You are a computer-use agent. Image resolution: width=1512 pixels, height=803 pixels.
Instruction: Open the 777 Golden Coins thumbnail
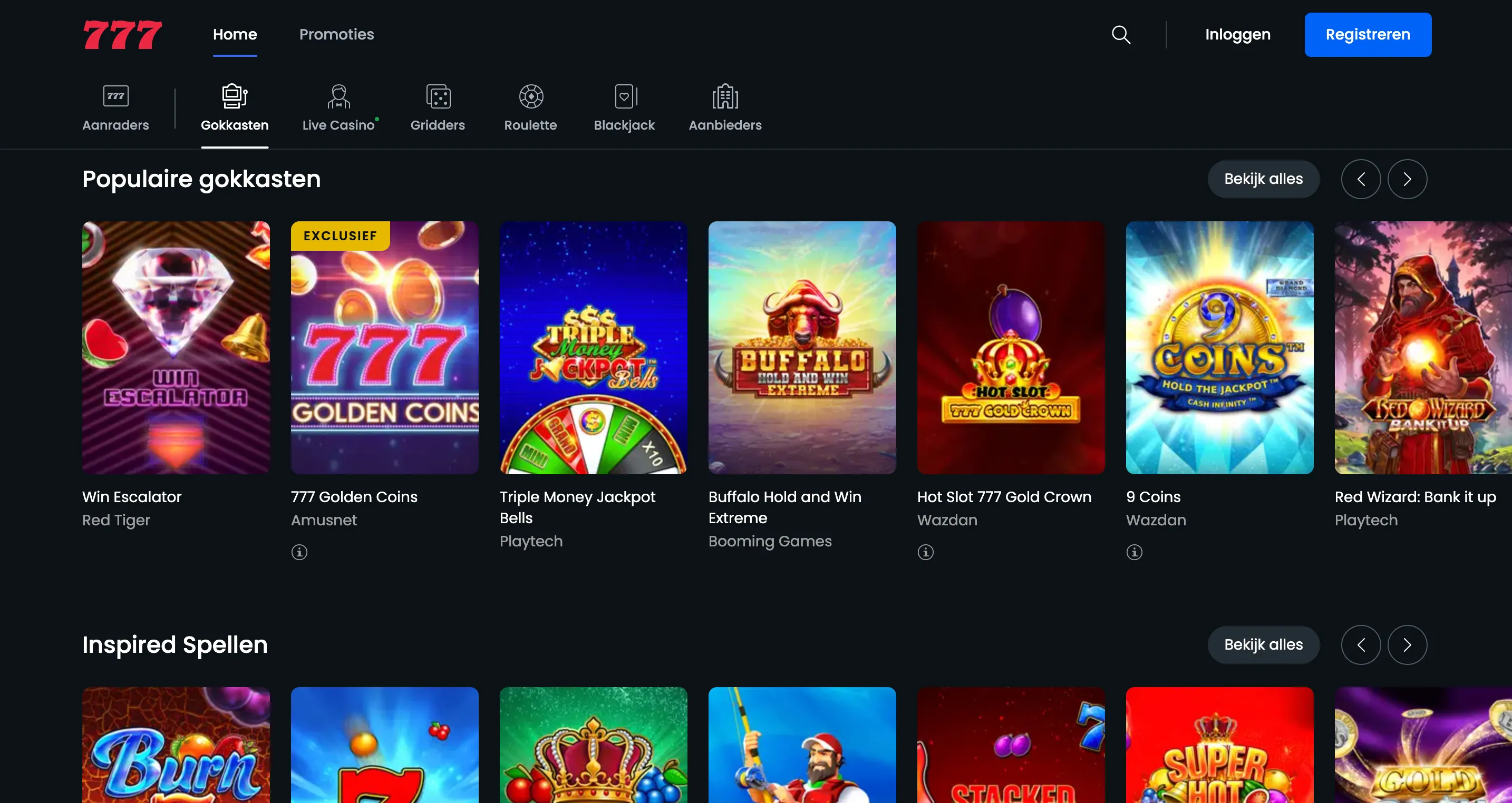385,347
